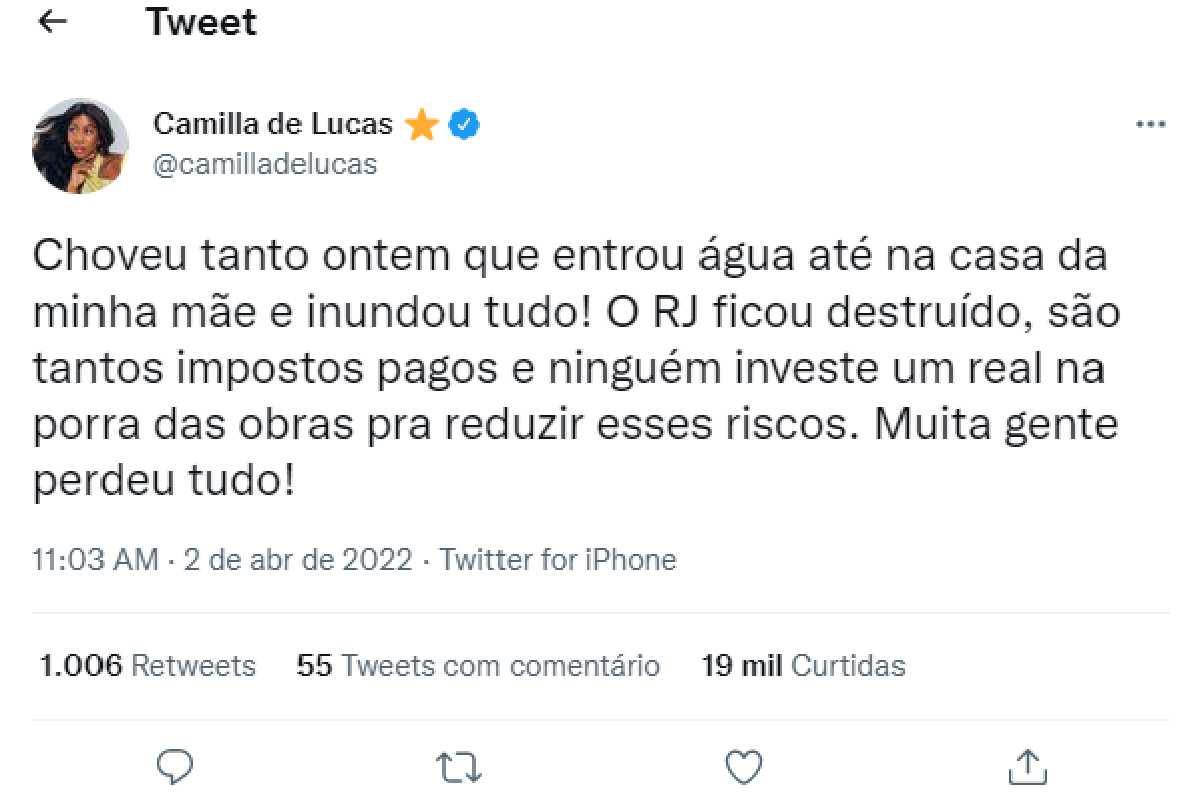Click the Tweet page header title

tap(201, 22)
